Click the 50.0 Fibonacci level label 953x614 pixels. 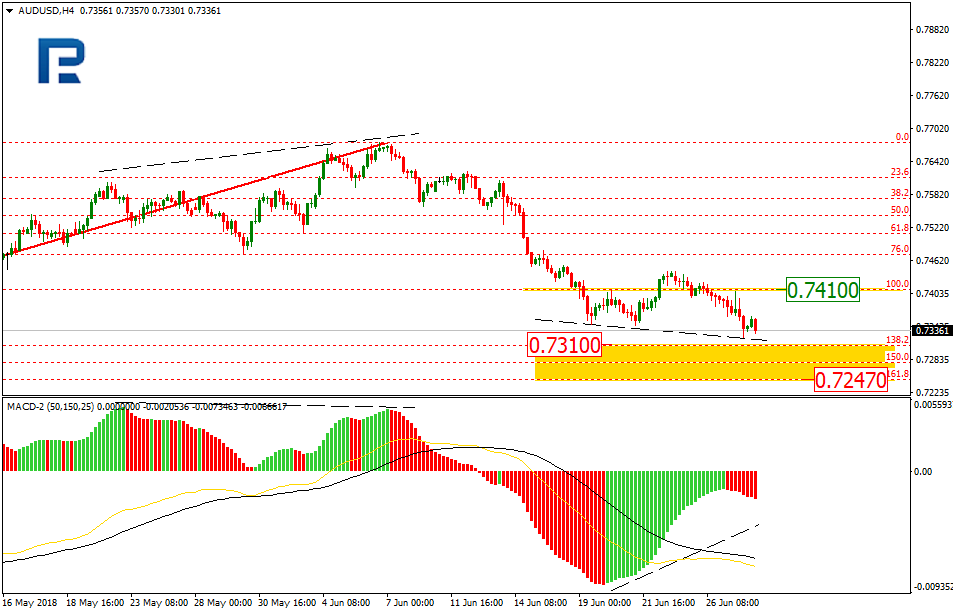899,210
